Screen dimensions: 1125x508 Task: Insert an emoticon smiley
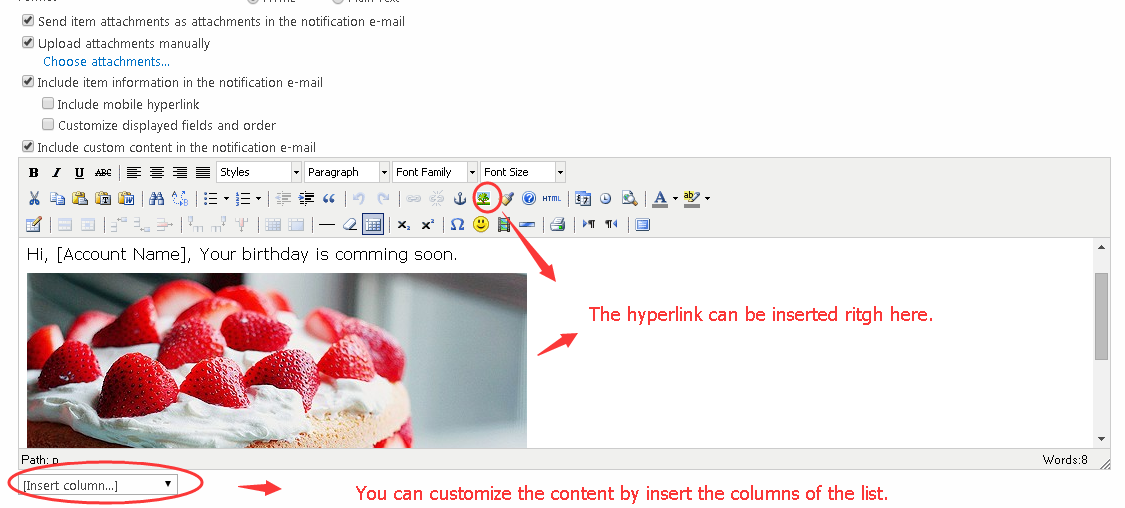(x=481, y=224)
